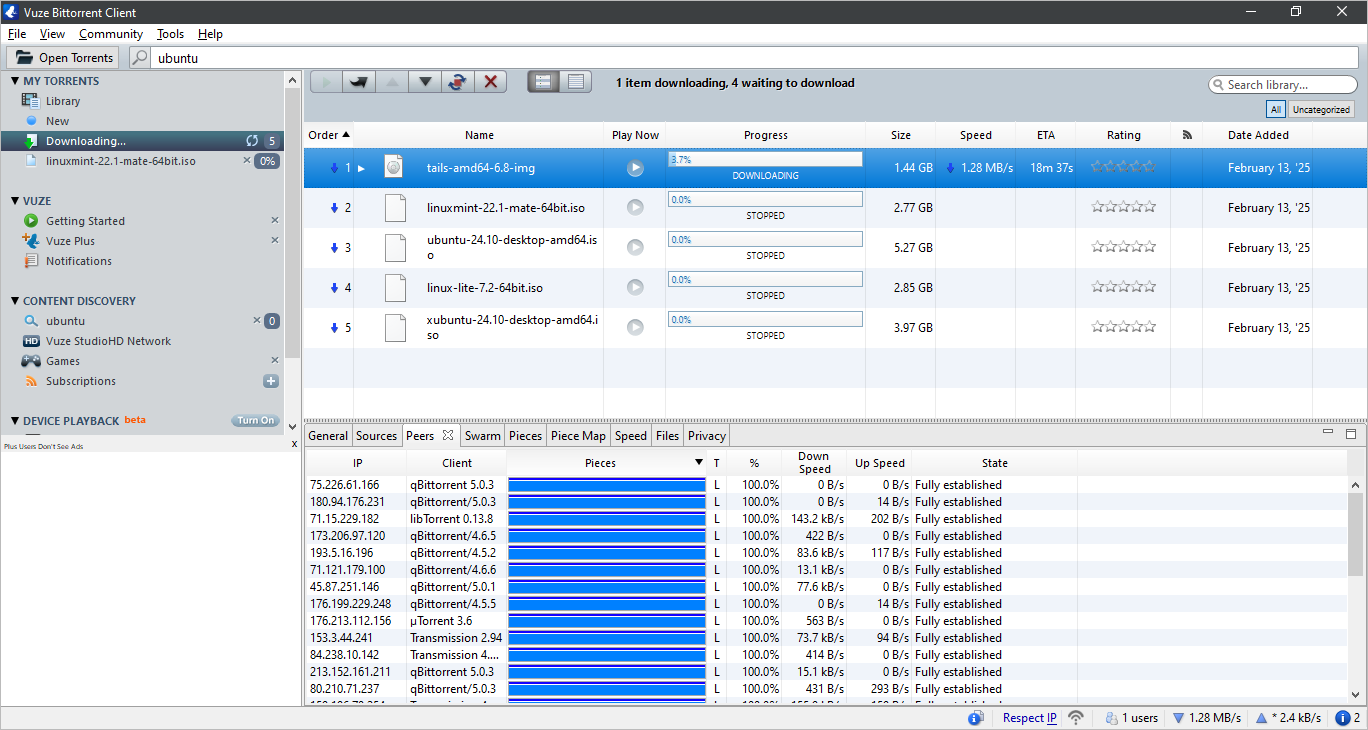Click Play Now for tails-amd64-6.8-img

[635, 168]
